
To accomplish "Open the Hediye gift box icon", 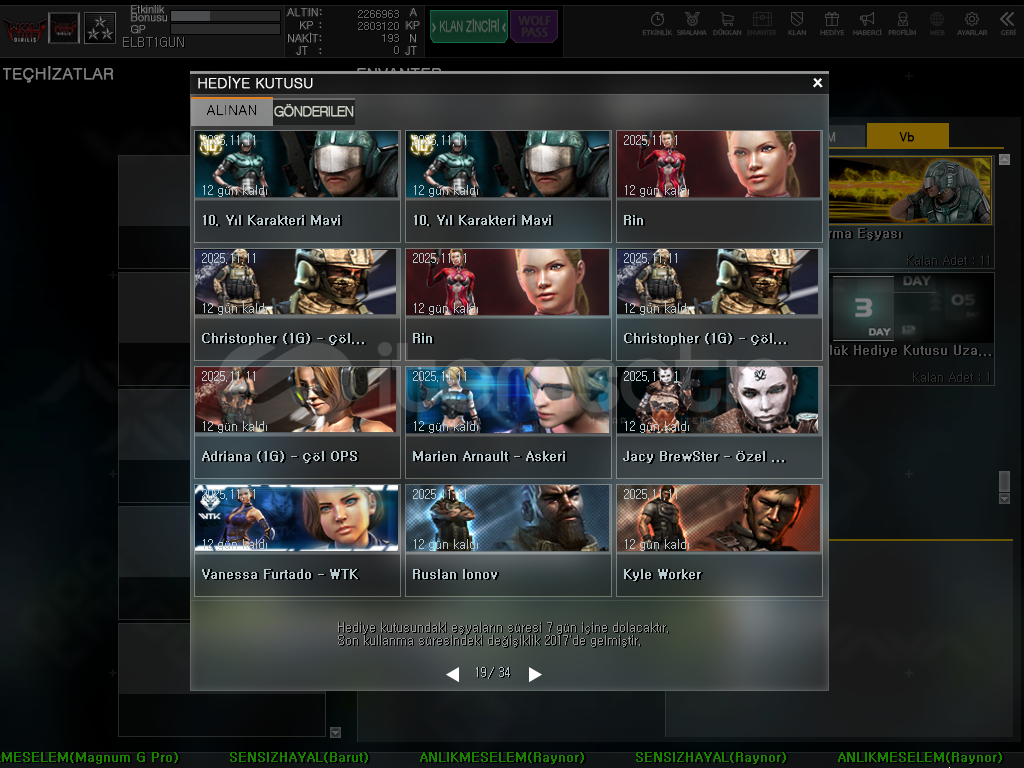I will [x=832, y=24].
